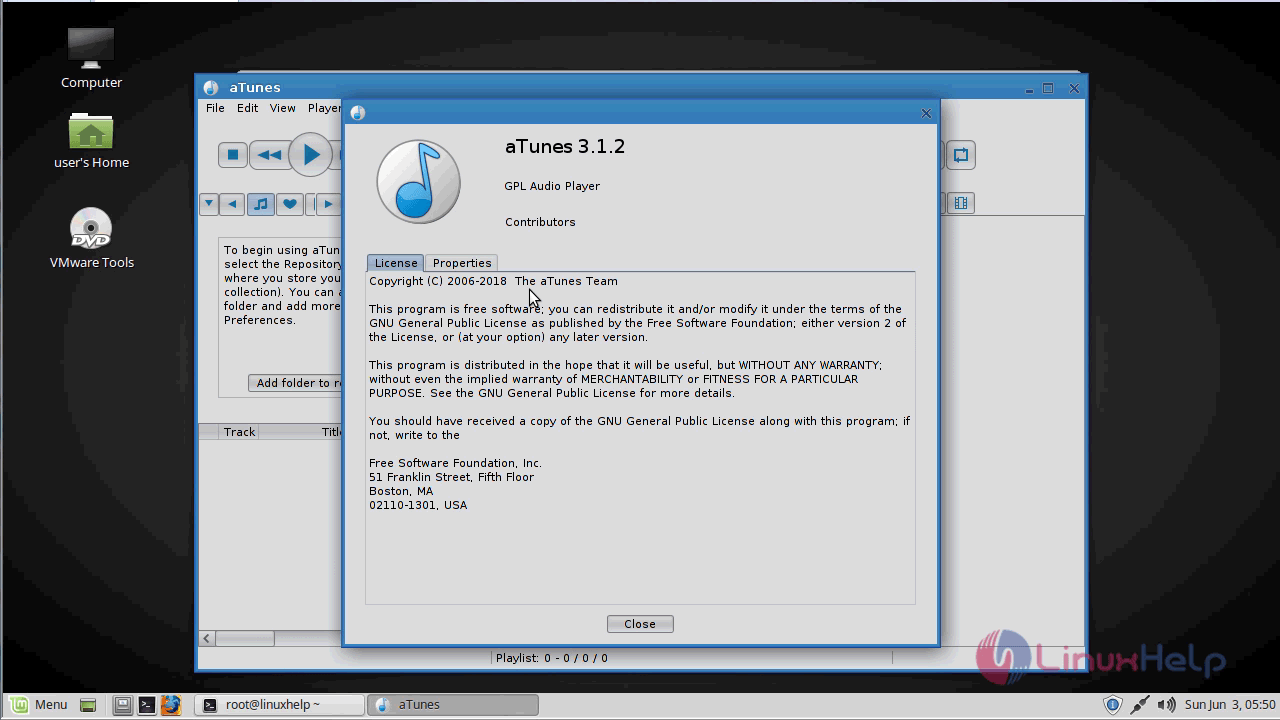Click the aTunes main window title icon
The height and width of the screenshot is (720, 1280).
(211, 88)
